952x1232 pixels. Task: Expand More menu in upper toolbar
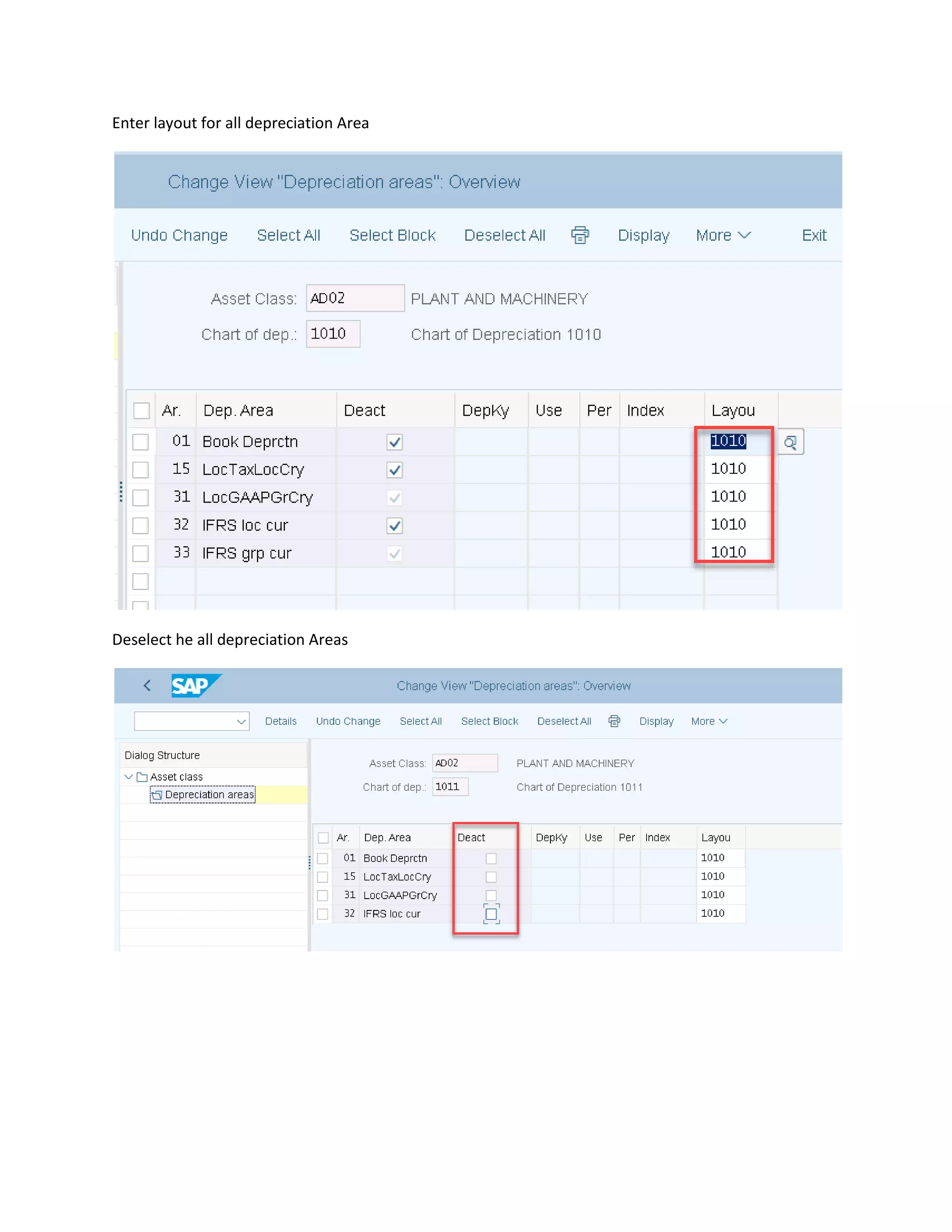[723, 235]
